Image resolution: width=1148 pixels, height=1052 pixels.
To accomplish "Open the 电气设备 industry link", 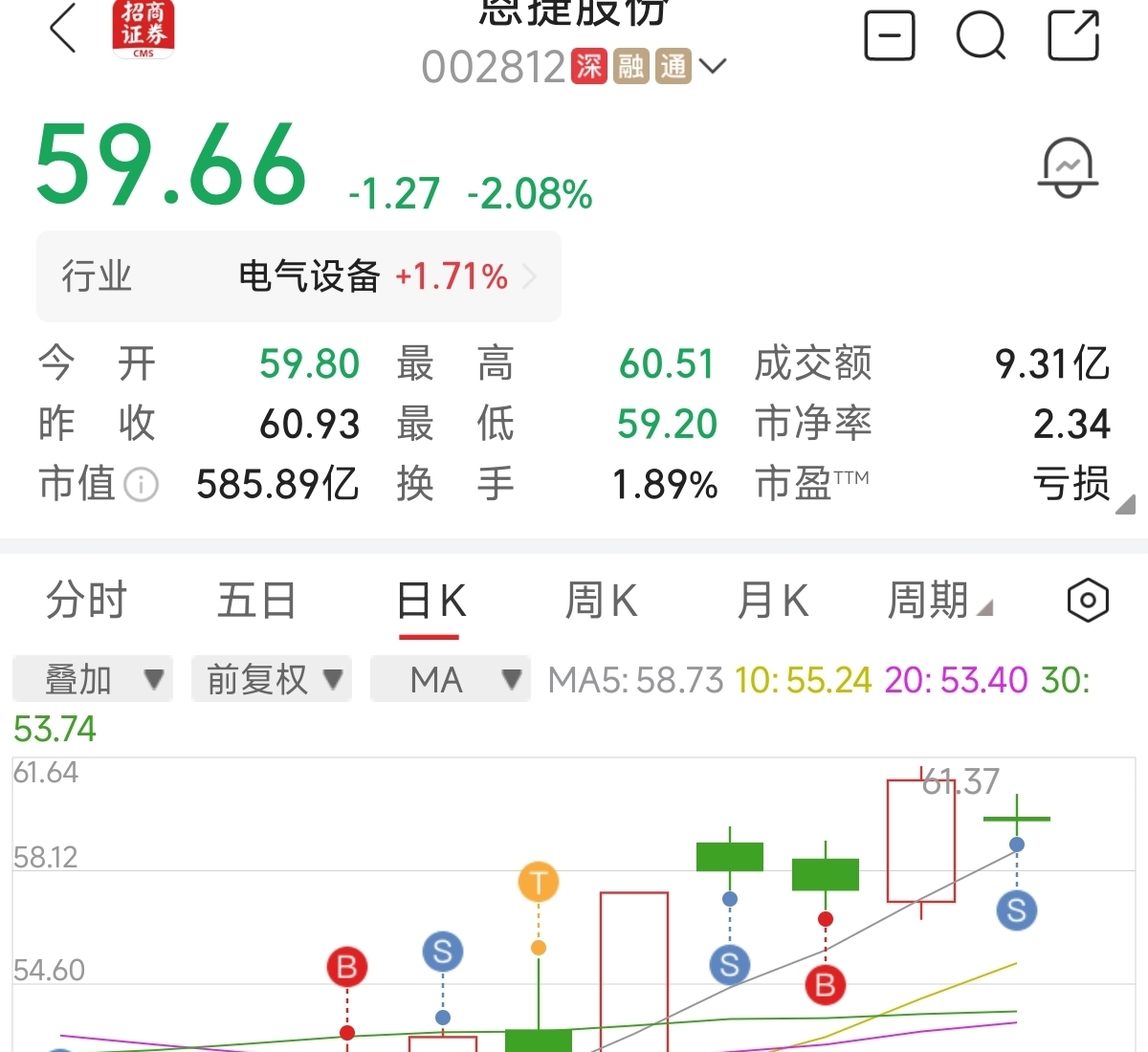I will coord(309,277).
